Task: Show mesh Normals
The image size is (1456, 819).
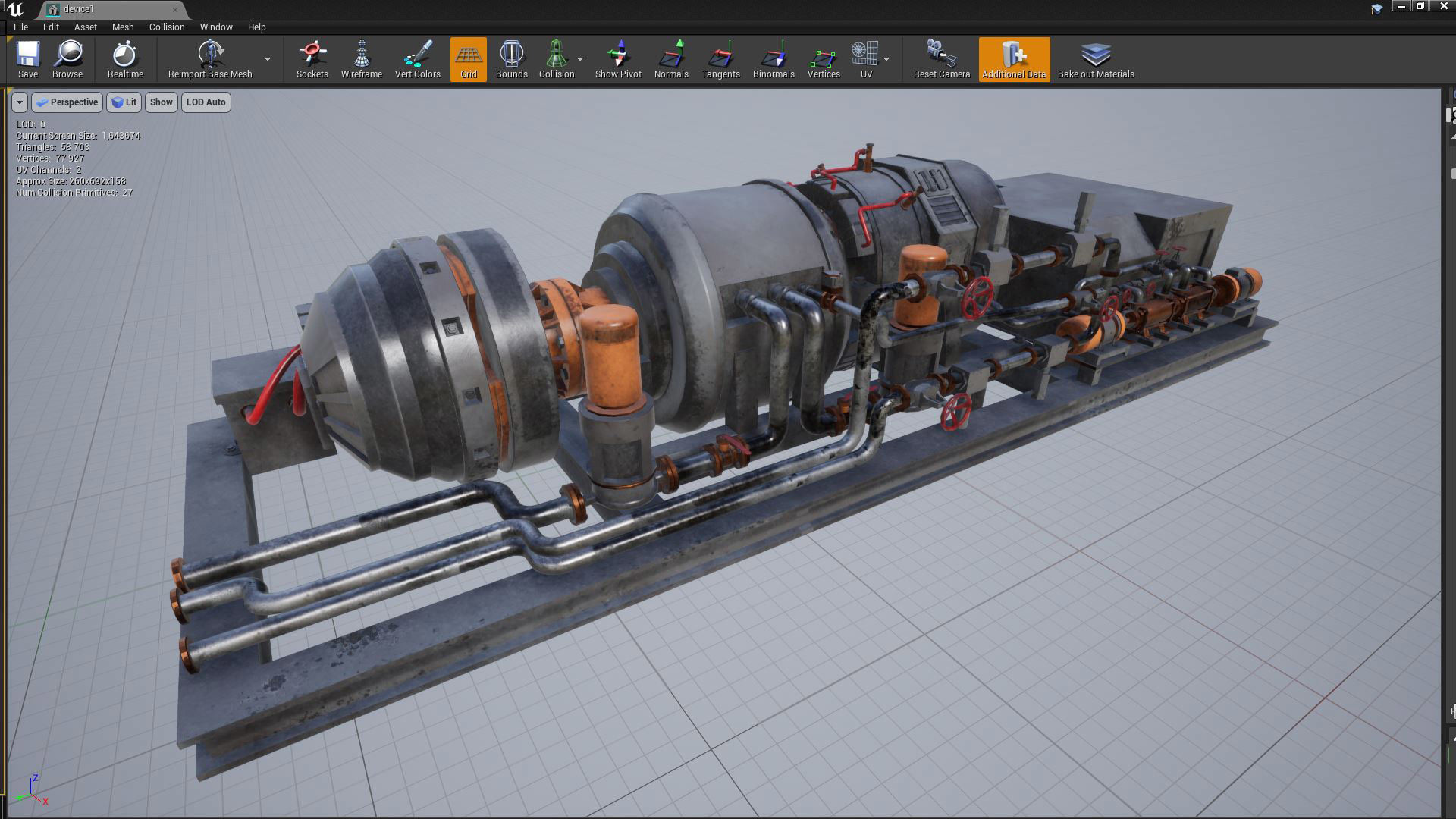Action: 671,59
